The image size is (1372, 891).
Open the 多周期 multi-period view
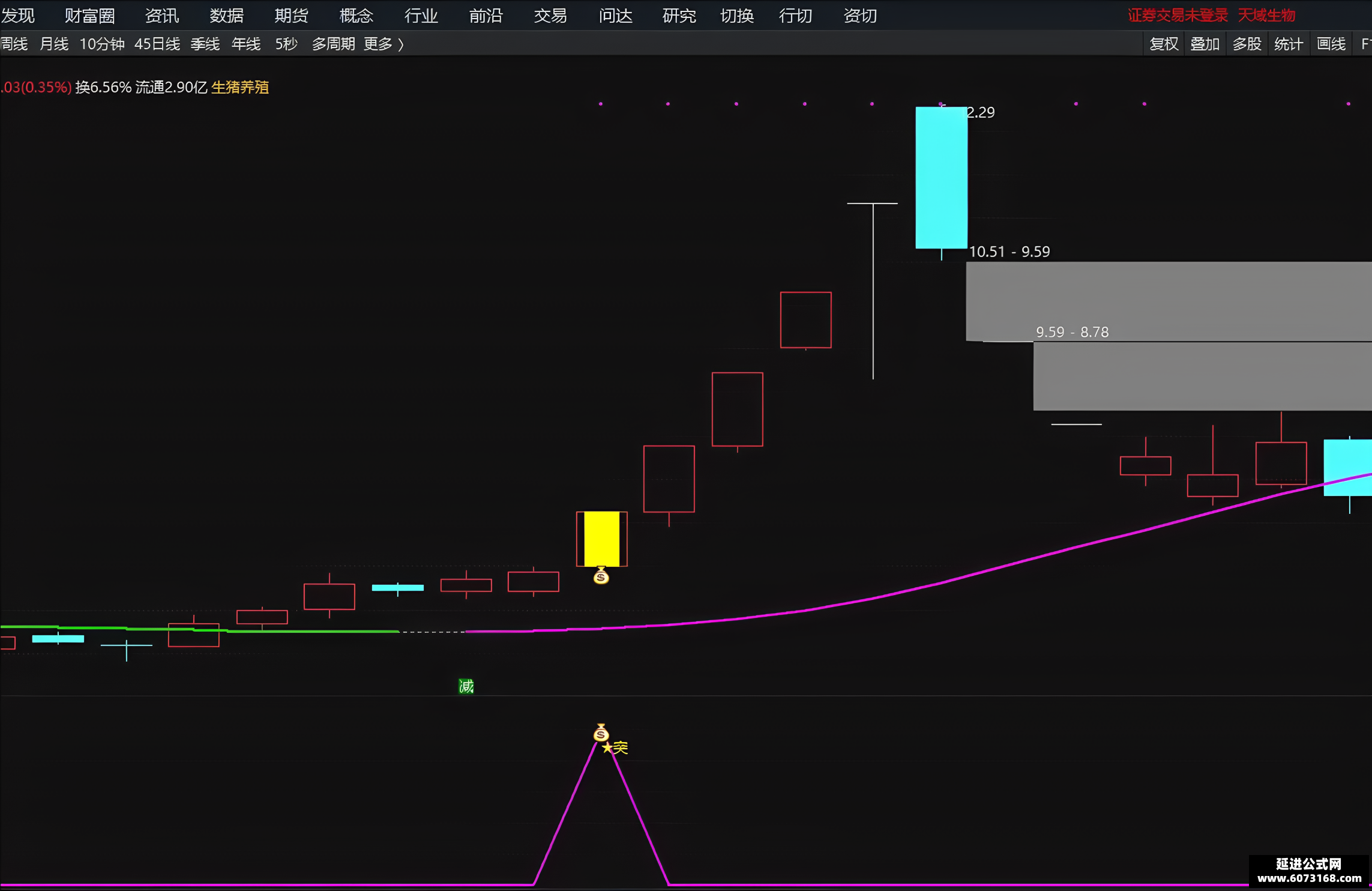click(x=333, y=44)
